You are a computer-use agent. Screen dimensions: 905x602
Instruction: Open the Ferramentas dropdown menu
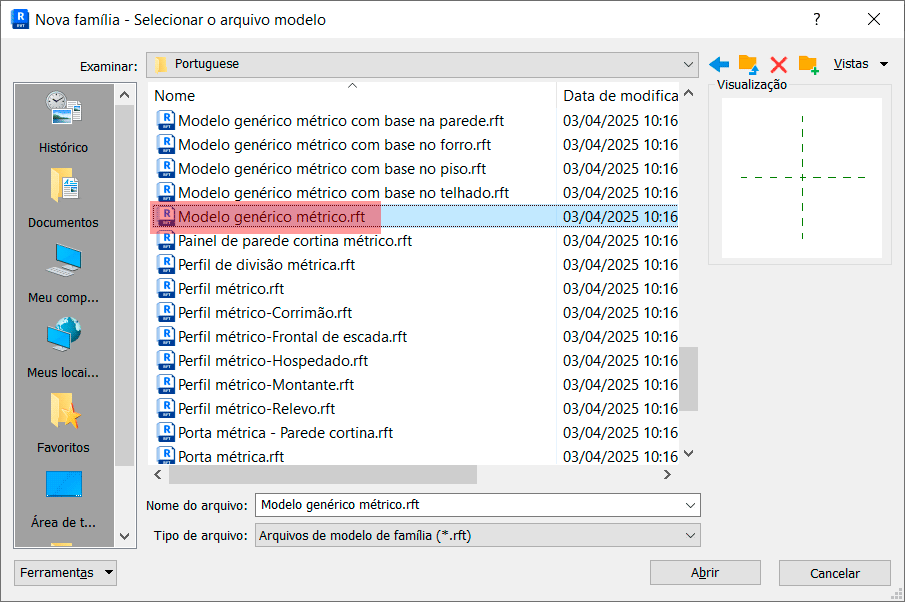66,573
